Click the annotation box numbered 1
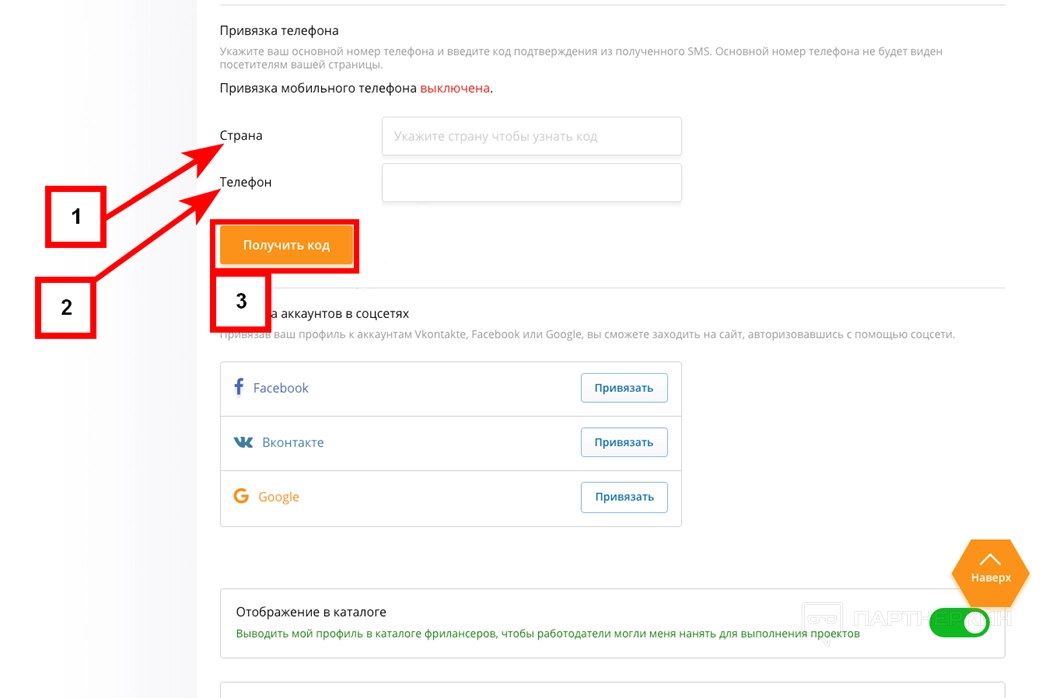This screenshot has height=698, width=1063. click(76, 216)
